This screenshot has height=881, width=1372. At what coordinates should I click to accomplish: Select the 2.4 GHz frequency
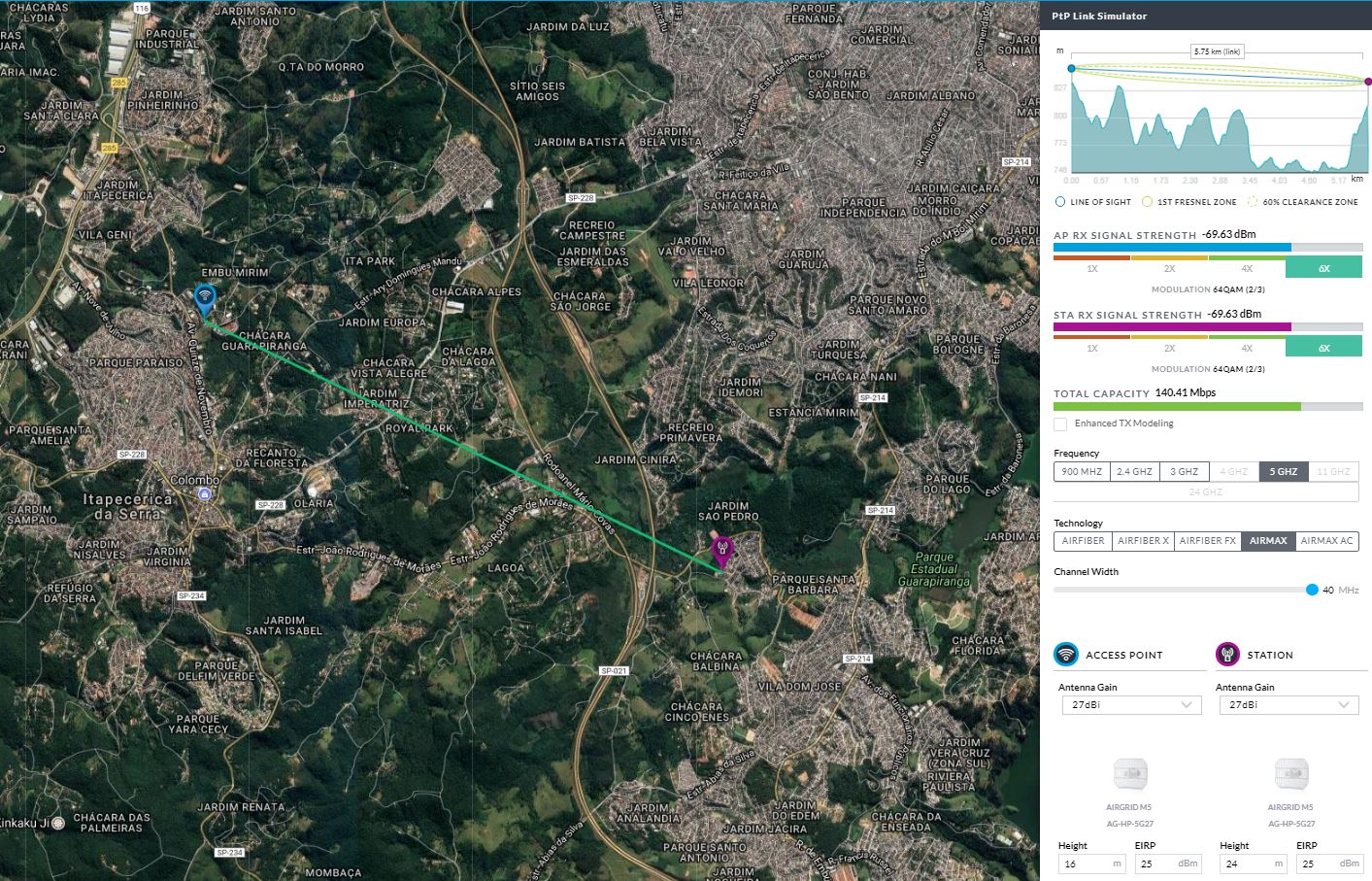point(1134,472)
